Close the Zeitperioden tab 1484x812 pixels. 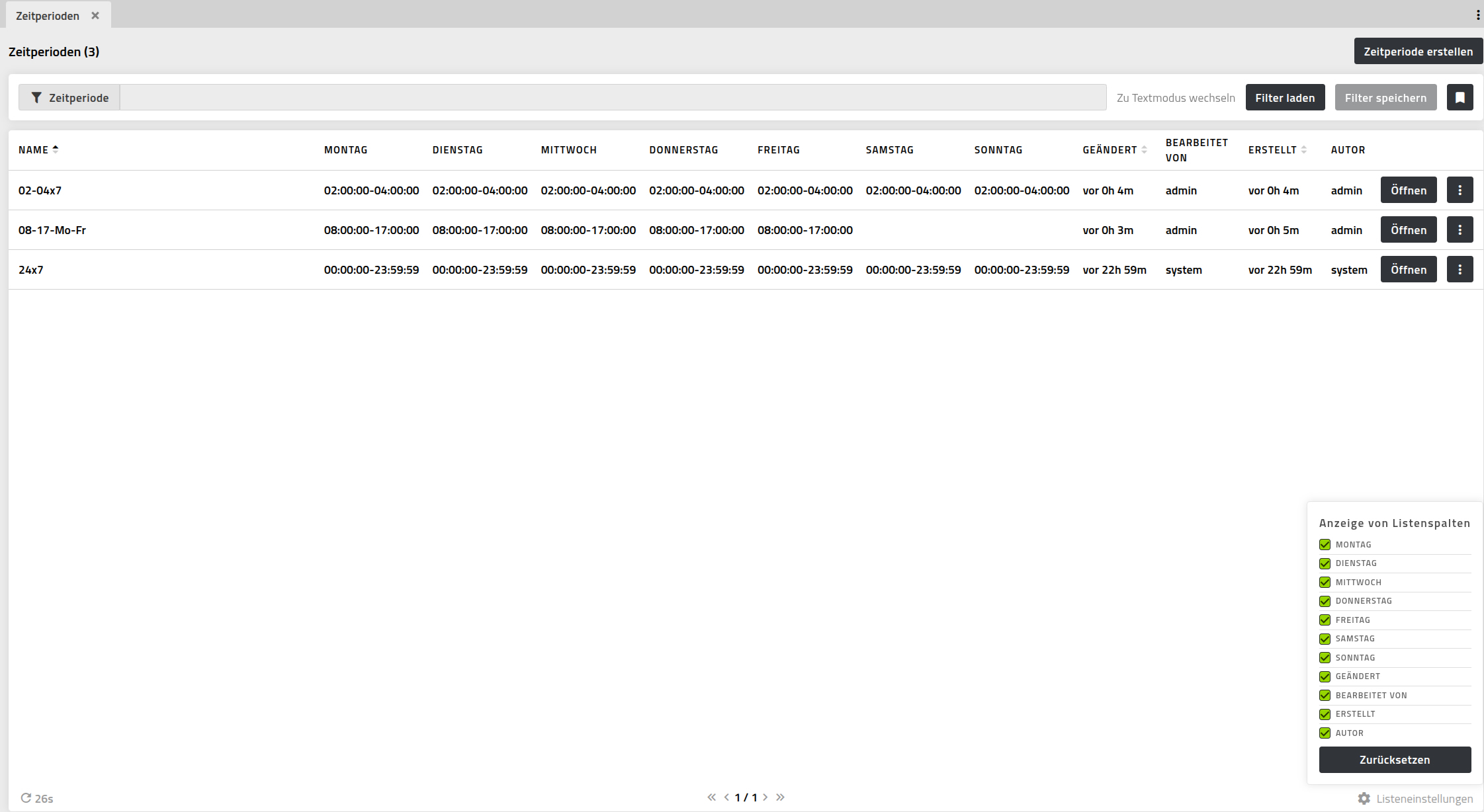coord(95,15)
